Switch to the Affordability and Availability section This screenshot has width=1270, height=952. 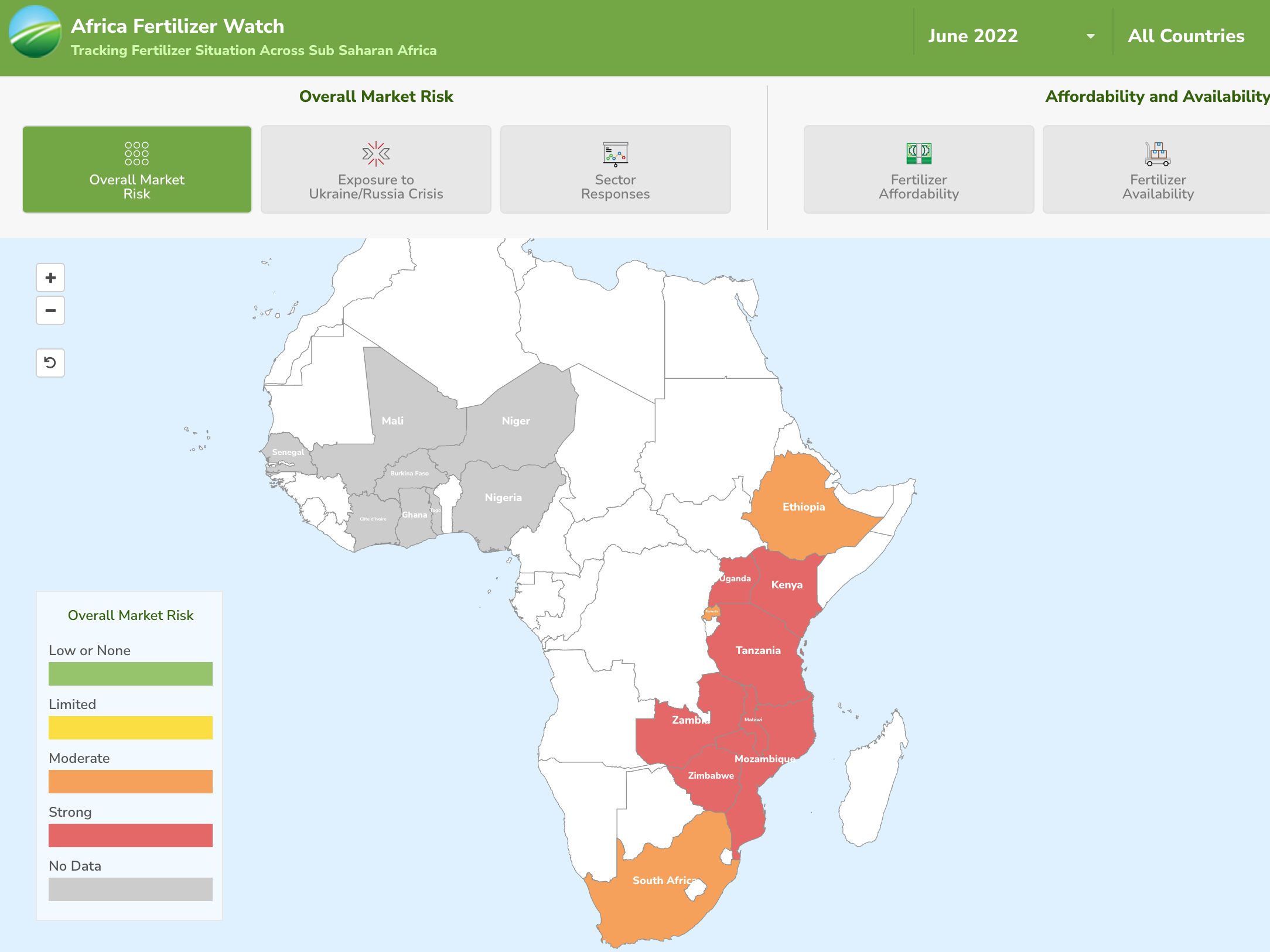[1157, 96]
